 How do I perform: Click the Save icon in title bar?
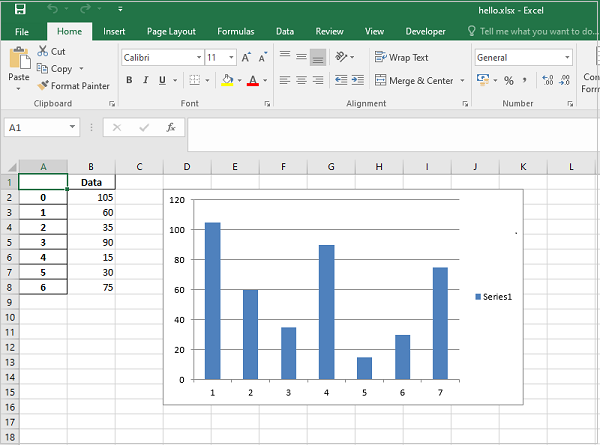(20, 10)
